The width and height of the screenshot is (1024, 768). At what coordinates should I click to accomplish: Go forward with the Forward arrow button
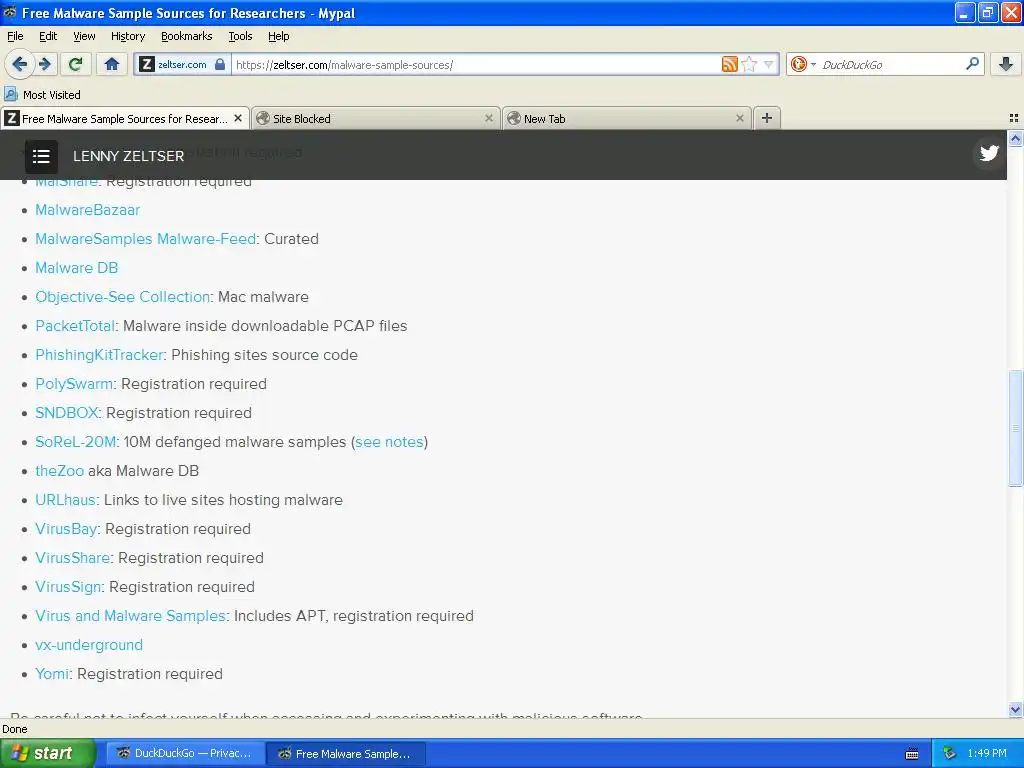(x=44, y=64)
